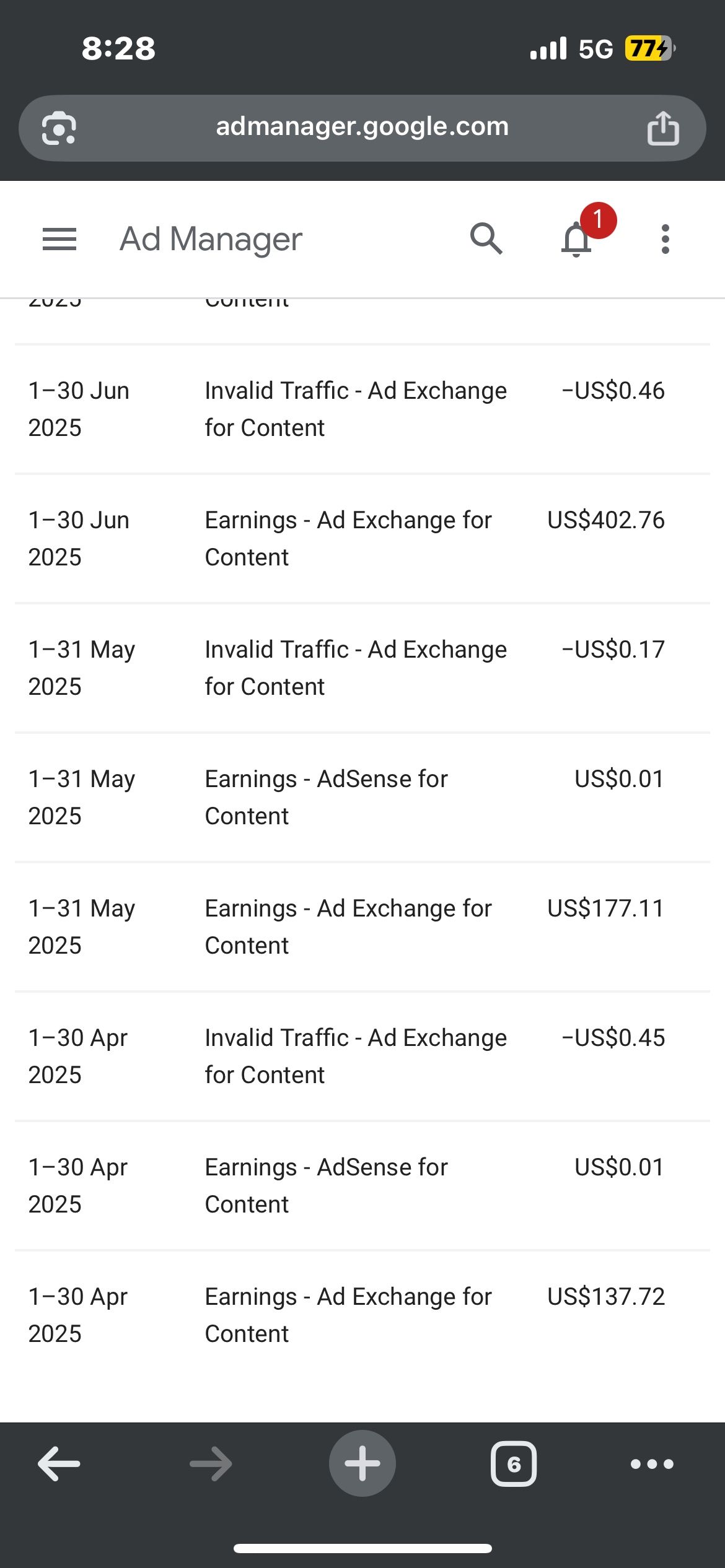Tap the search magnifier icon
The image size is (725, 1568).
point(486,239)
